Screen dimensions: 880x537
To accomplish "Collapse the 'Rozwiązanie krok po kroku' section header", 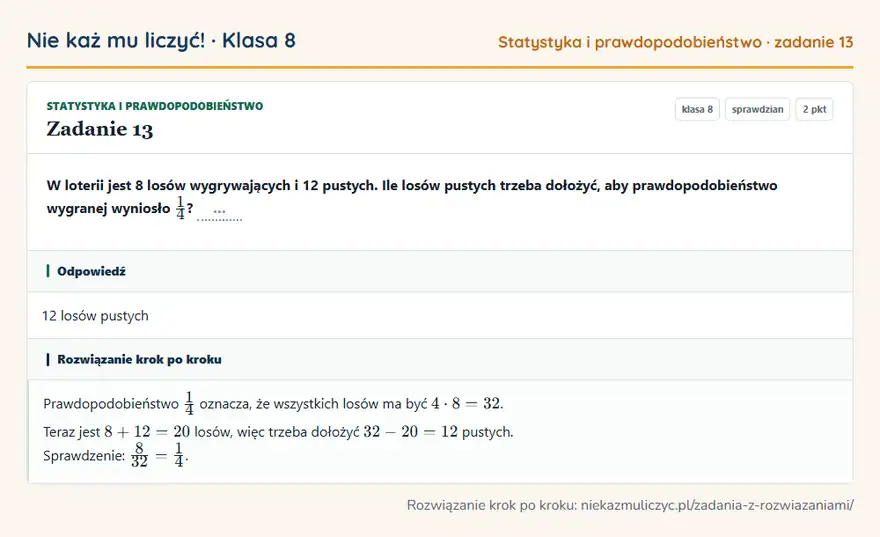I will tap(440, 359).
